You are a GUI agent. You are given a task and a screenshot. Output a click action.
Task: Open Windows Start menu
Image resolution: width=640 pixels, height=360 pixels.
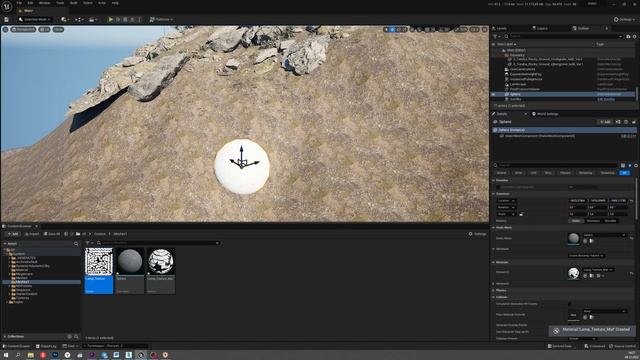[6, 355]
